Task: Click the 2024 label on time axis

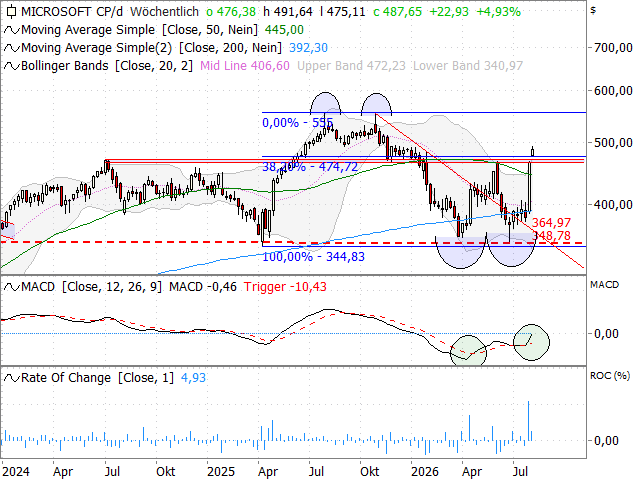Action: coord(16,472)
